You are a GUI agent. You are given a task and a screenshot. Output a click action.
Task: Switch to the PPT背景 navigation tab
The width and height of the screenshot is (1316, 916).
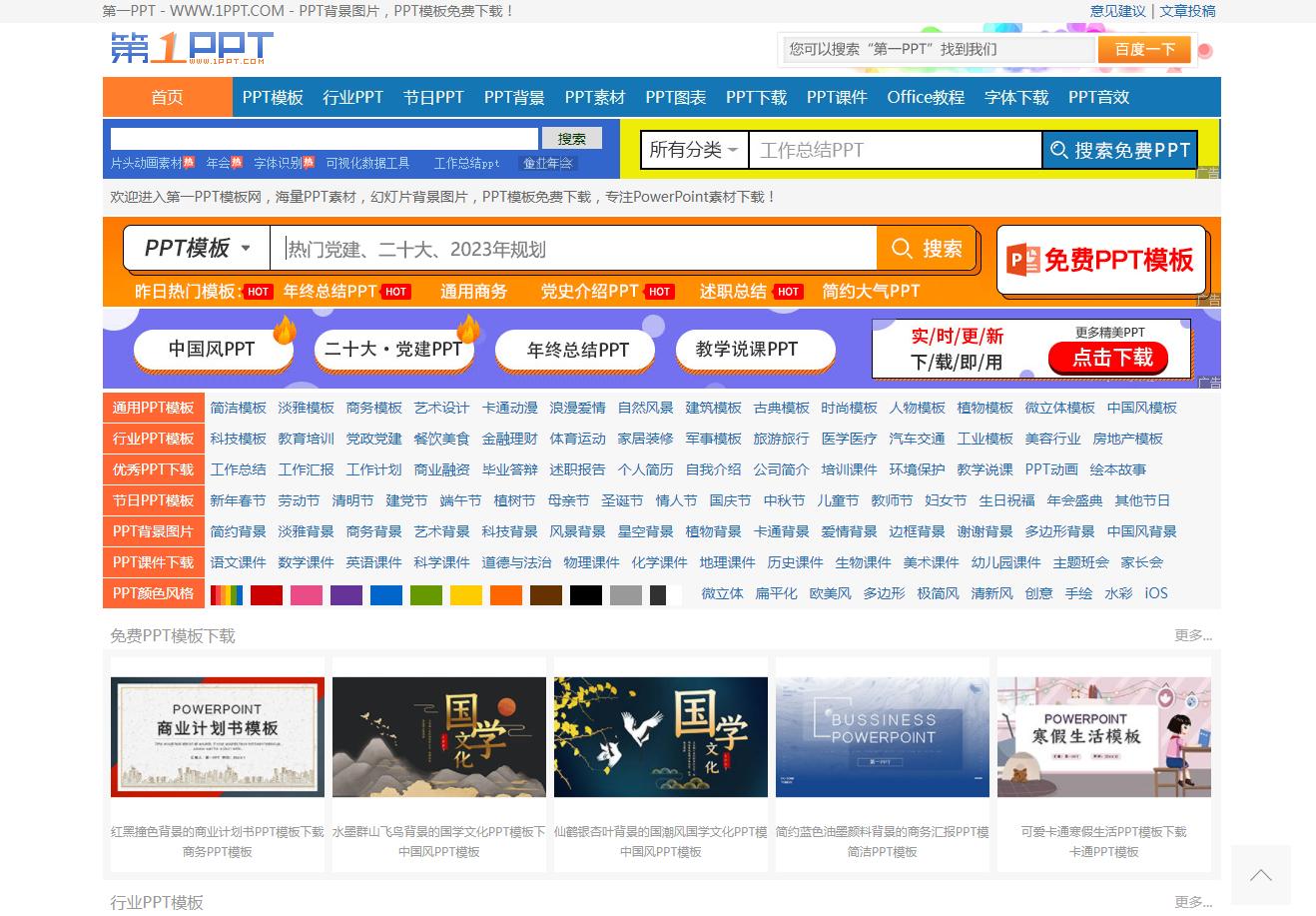514,97
